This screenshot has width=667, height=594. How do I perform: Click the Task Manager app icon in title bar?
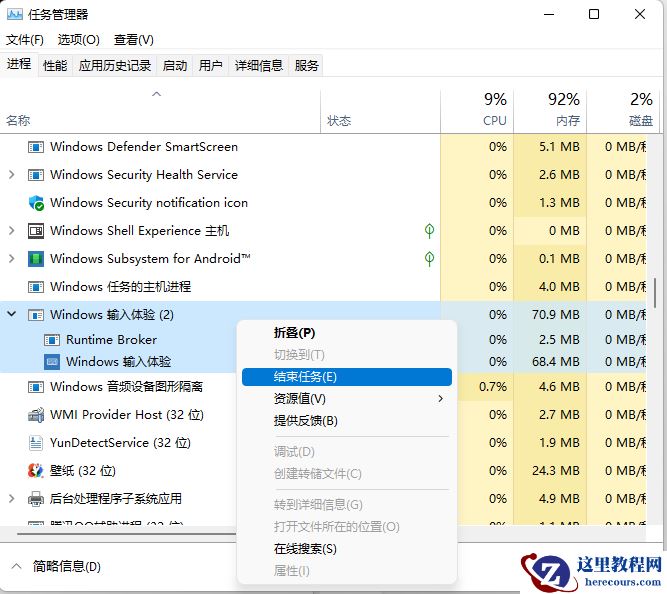[x=14, y=14]
